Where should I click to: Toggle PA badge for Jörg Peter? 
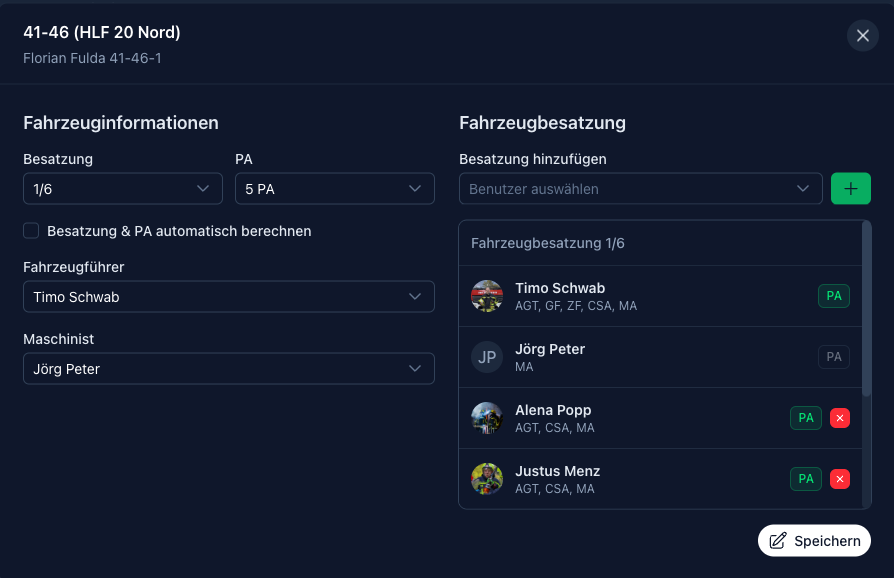click(833, 357)
